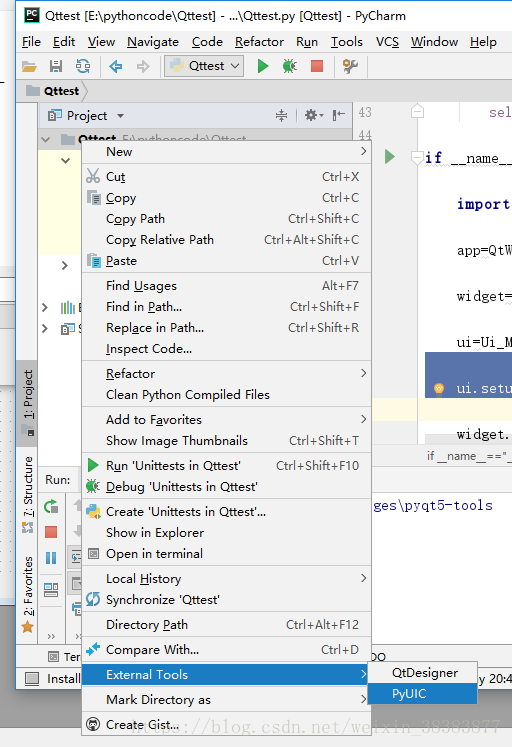Click the Back navigation arrow

(116, 66)
